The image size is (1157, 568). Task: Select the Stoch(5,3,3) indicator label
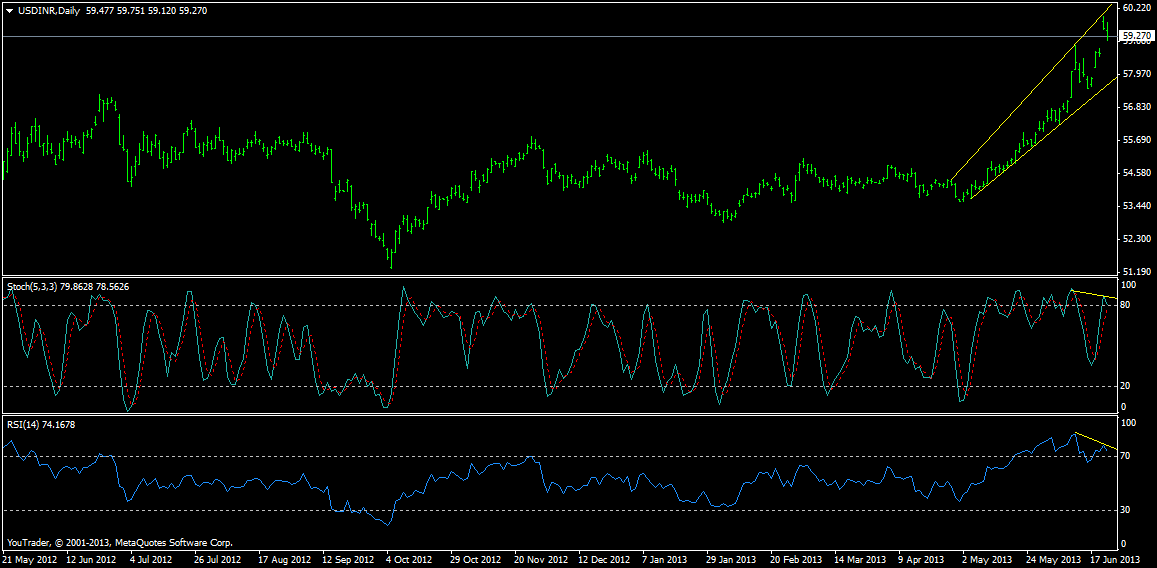31,287
